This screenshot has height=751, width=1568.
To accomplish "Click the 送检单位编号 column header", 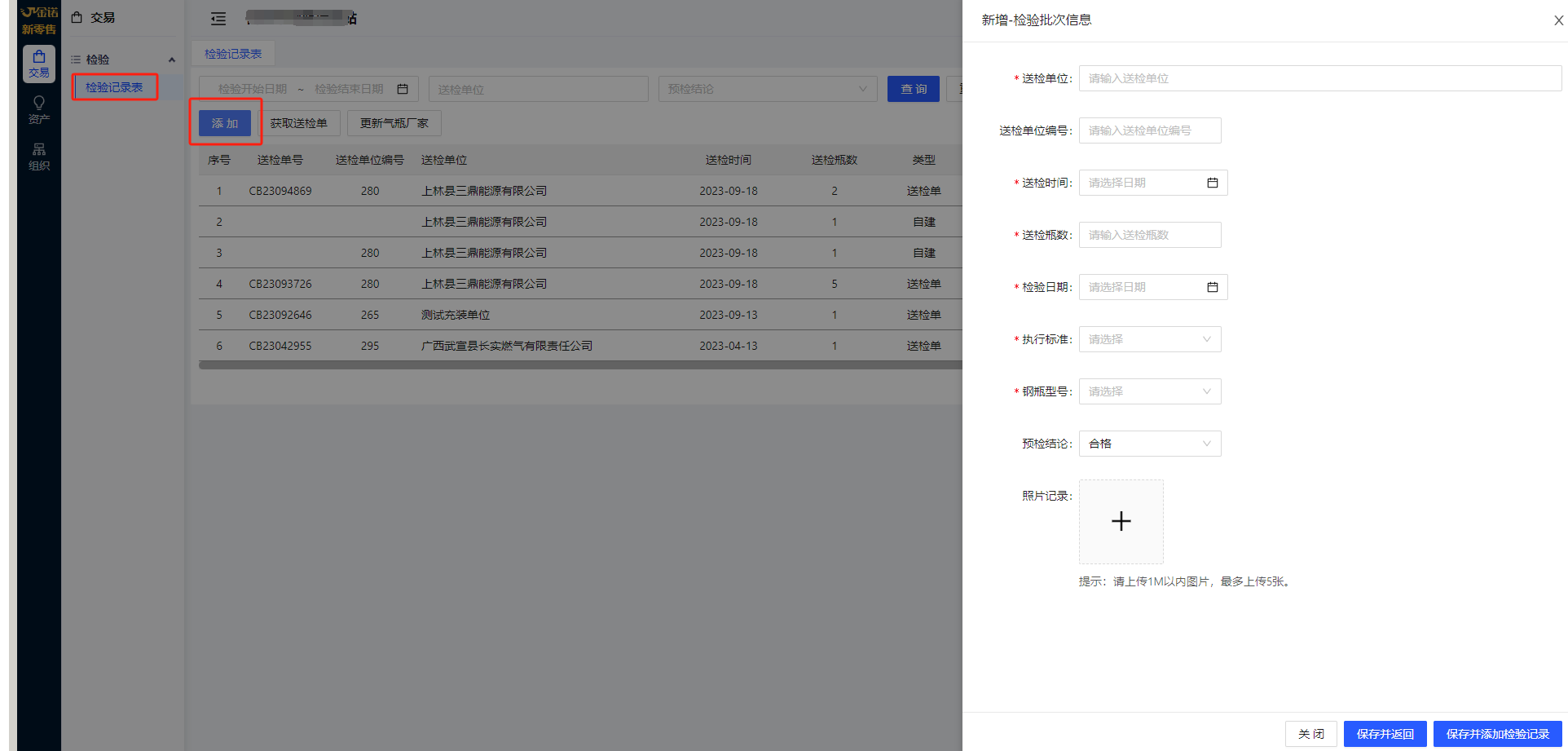I will (370, 160).
